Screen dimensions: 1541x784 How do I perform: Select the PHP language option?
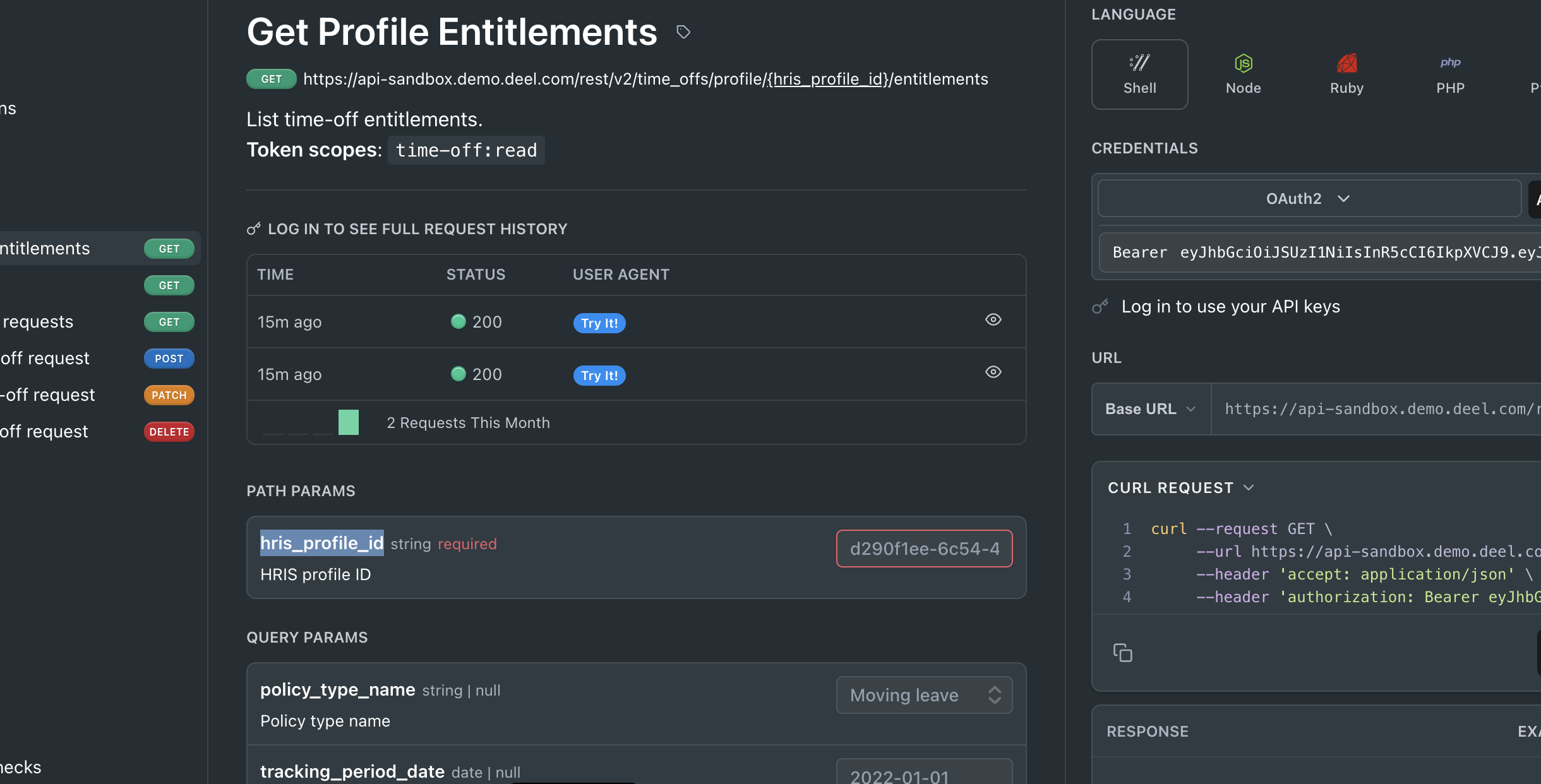point(1450,74)
